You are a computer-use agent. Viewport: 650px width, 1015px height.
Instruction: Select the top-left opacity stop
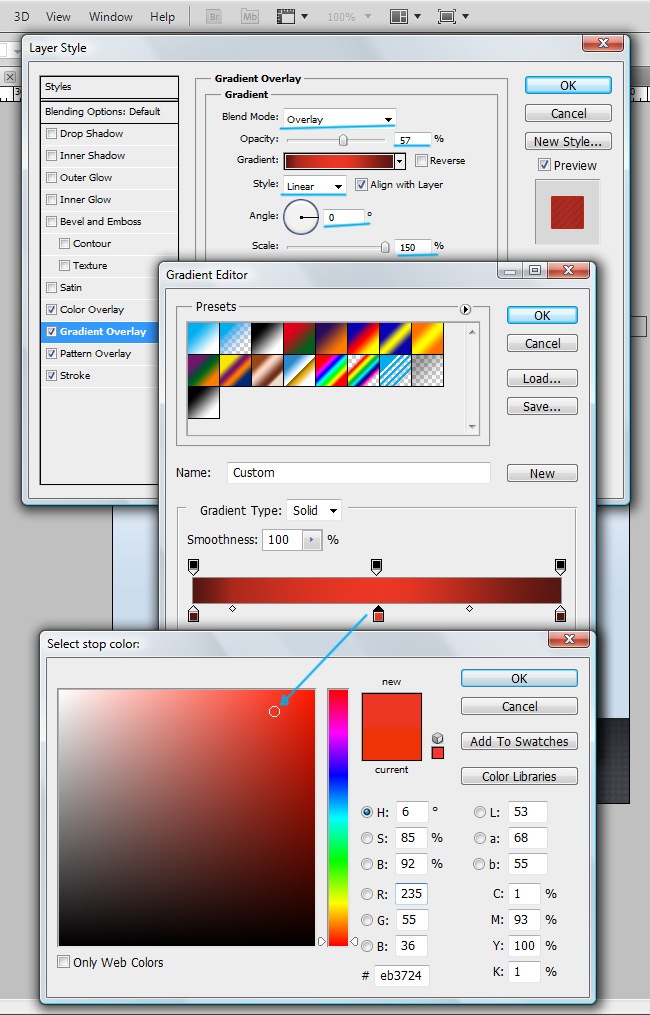pyautogui.click(x=193, y=567)
